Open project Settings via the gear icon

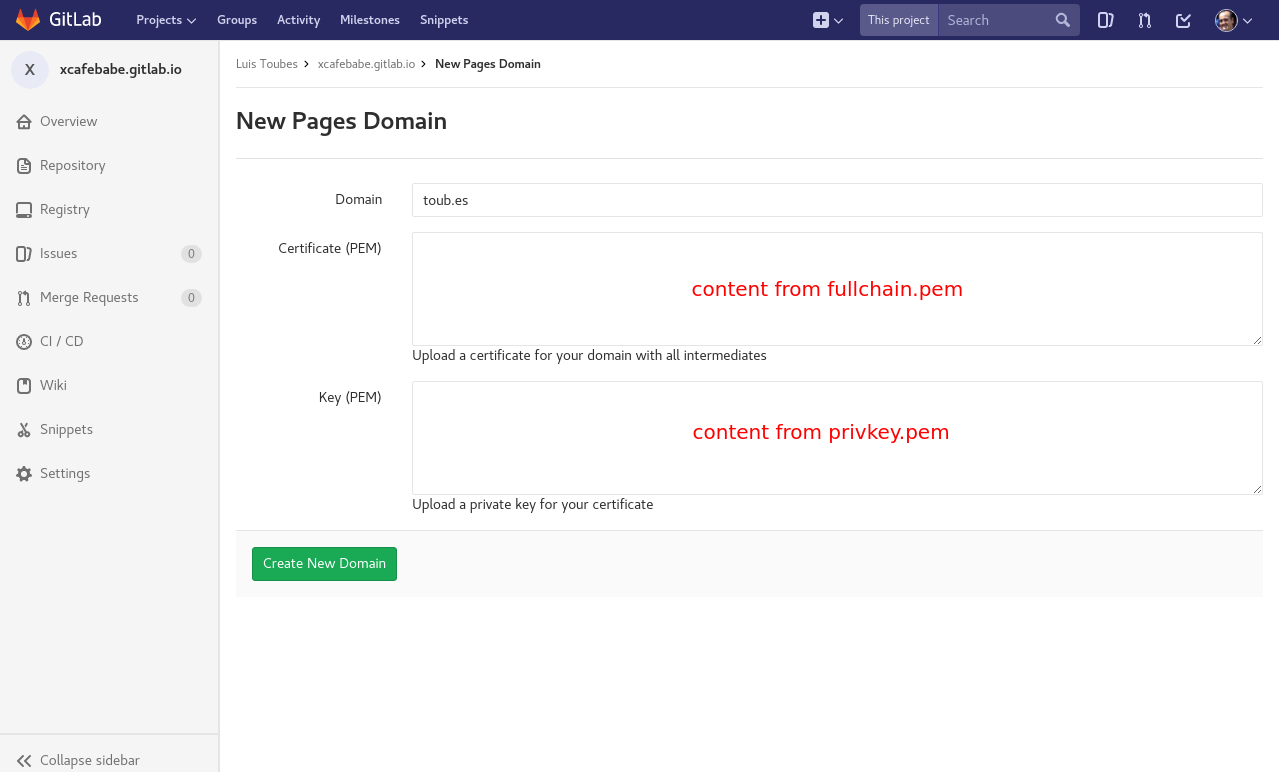[64, 473]
